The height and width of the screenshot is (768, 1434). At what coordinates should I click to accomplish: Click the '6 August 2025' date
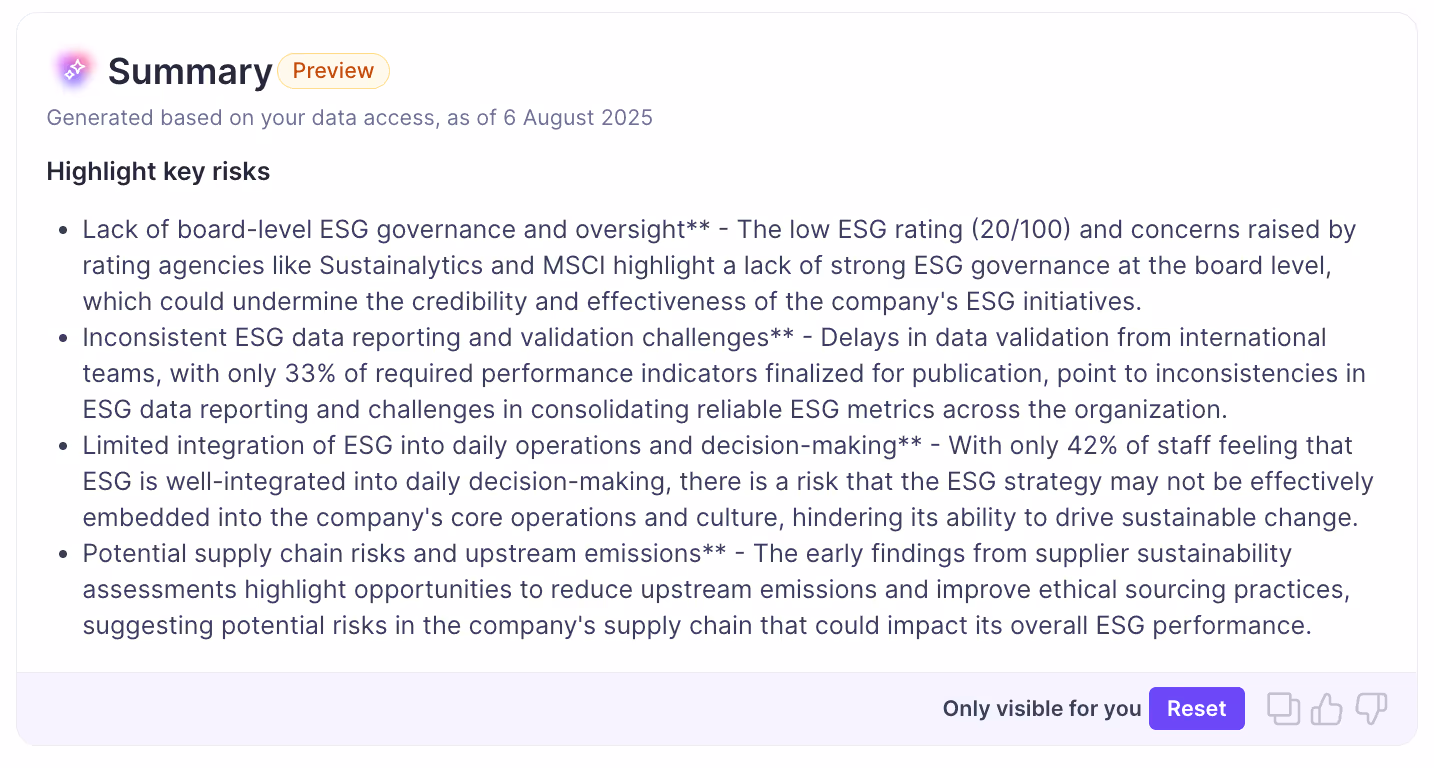tap(577, 118)
